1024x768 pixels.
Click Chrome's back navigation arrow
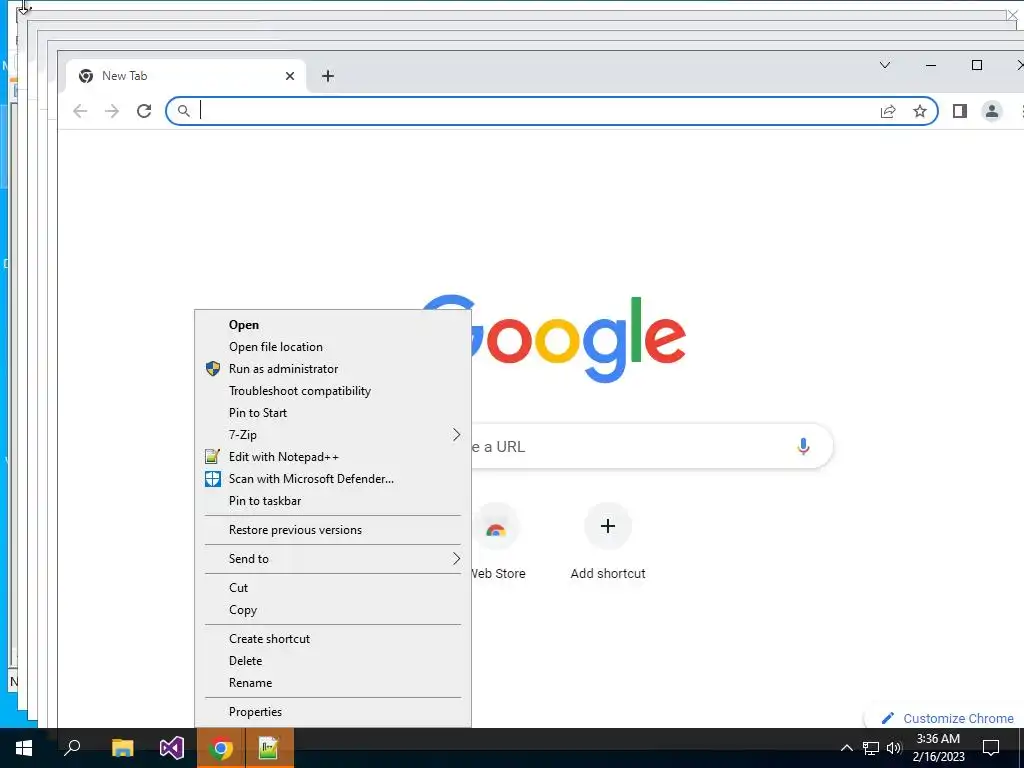80,111
